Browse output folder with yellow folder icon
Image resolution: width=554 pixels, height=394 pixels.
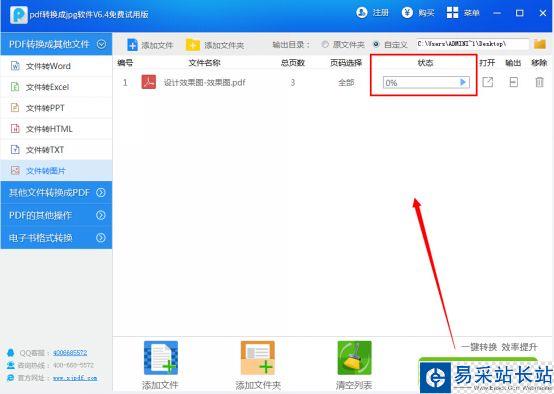540,44
